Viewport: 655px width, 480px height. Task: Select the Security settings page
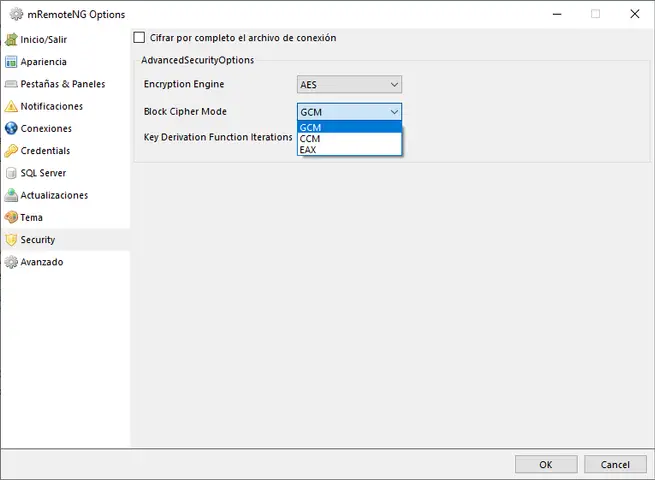tap(66, 240)
